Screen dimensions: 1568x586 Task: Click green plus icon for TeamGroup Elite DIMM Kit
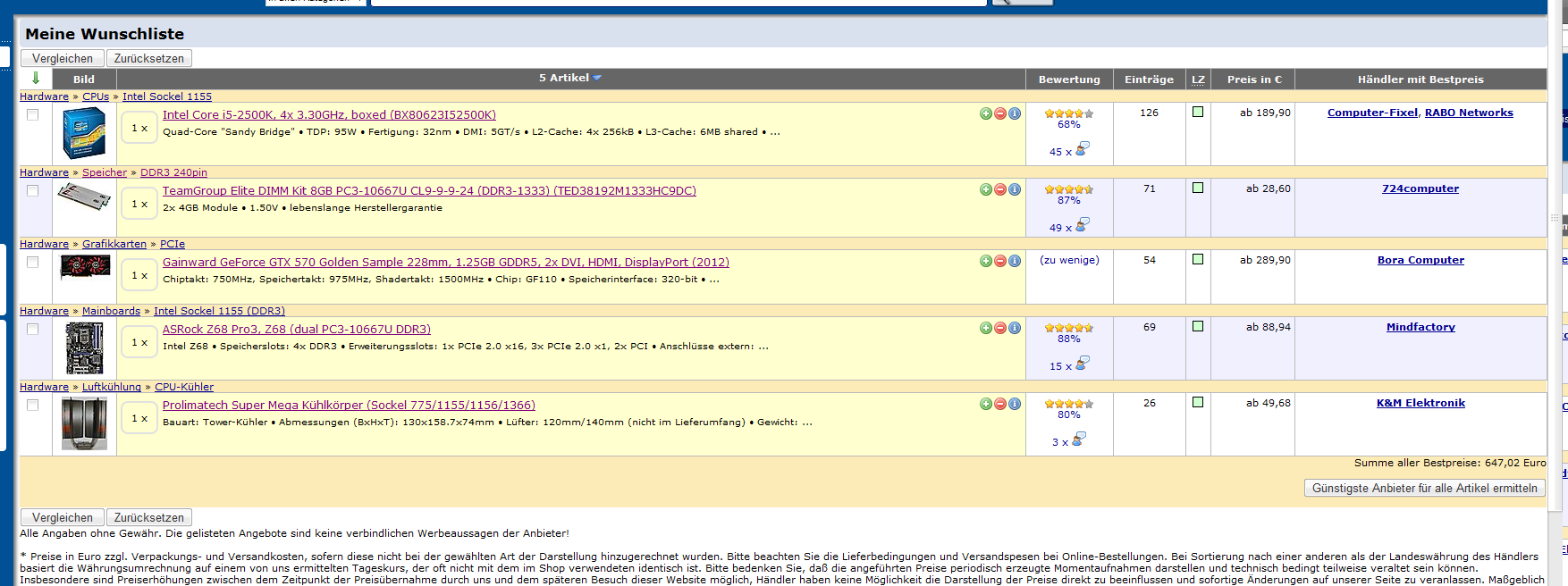(986, 189)
